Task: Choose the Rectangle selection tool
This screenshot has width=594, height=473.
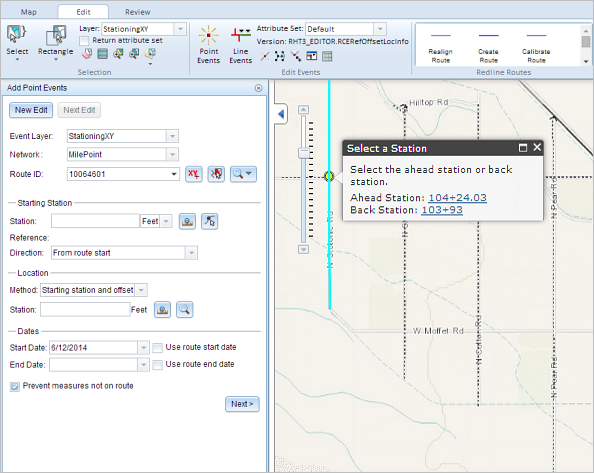Action: [x=55, y=42]
